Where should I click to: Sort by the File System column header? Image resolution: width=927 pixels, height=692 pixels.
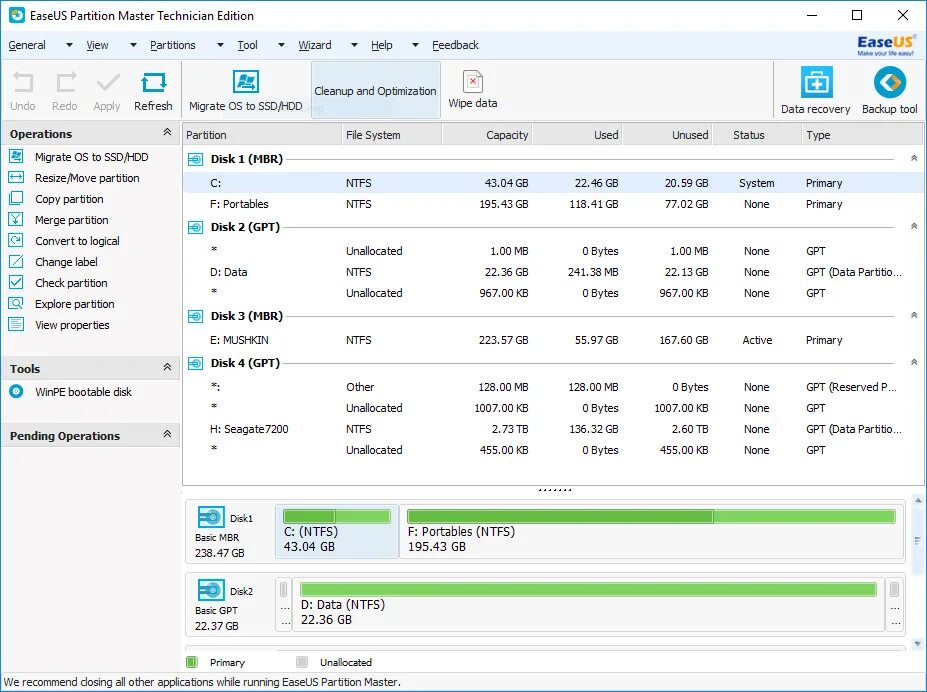click(x=391, y=135)
